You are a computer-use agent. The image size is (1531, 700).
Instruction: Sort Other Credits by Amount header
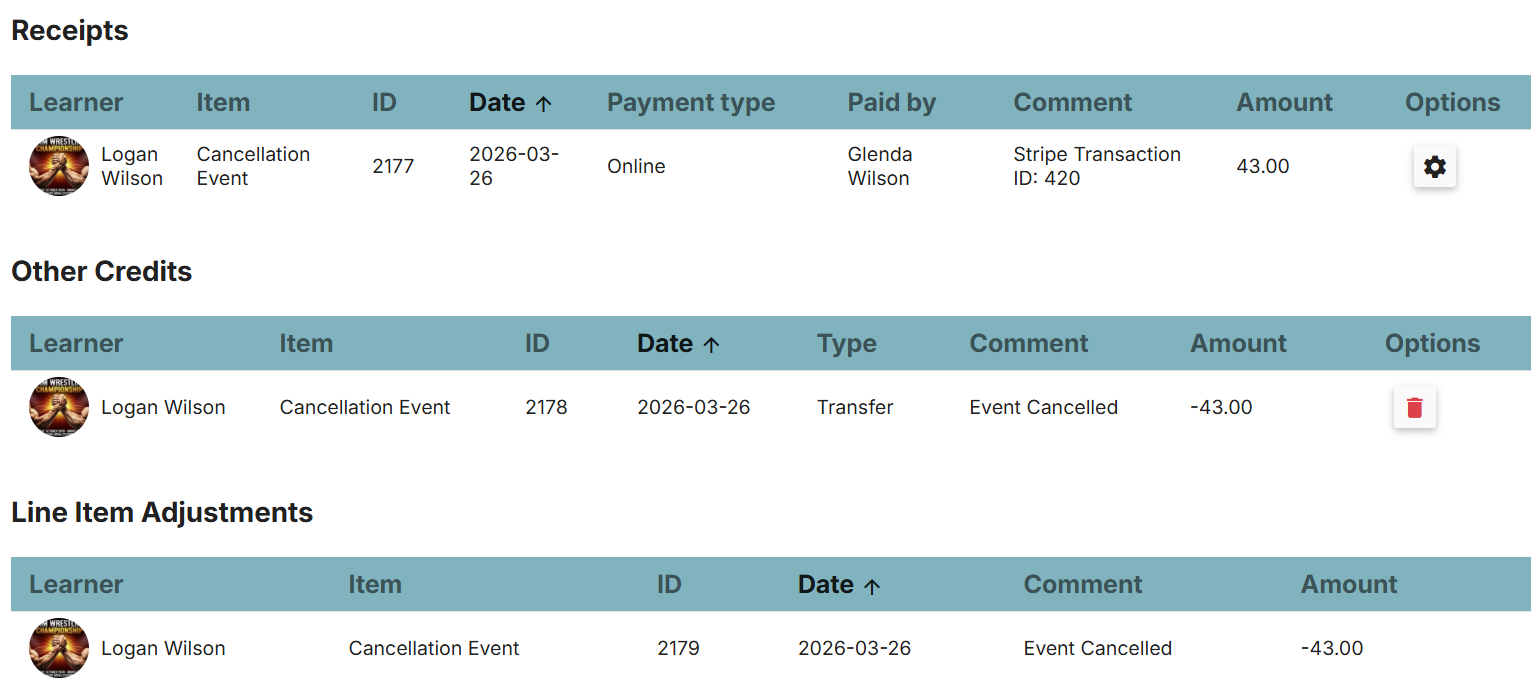point(1238,344)
